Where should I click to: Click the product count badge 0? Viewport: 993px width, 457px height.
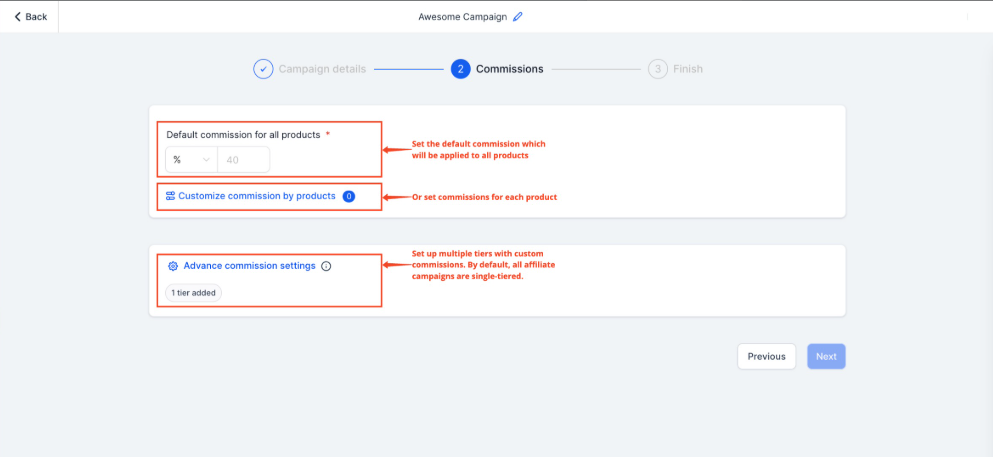(x=348, y=196)
